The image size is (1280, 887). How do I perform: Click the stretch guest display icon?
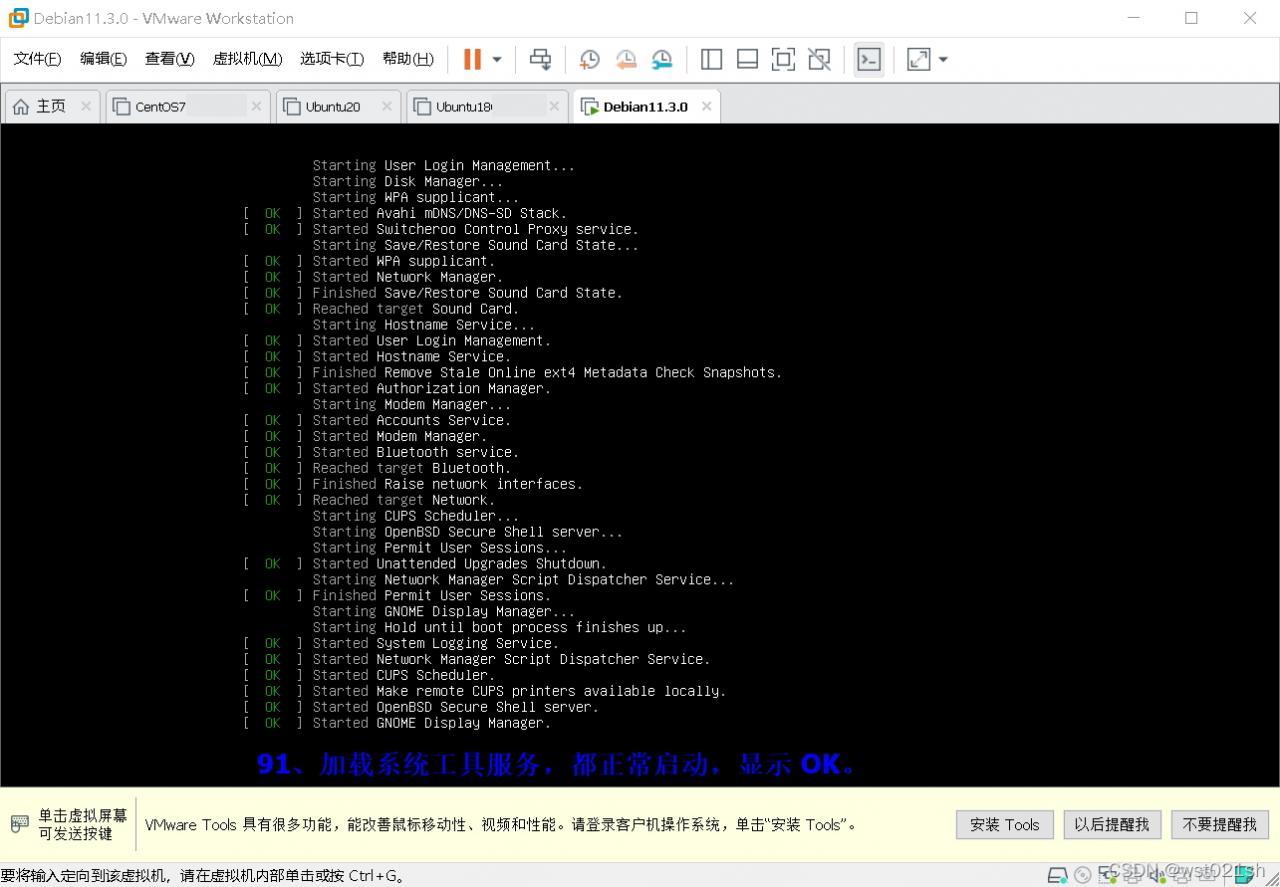pyautogui.click(x=918, y=59)
